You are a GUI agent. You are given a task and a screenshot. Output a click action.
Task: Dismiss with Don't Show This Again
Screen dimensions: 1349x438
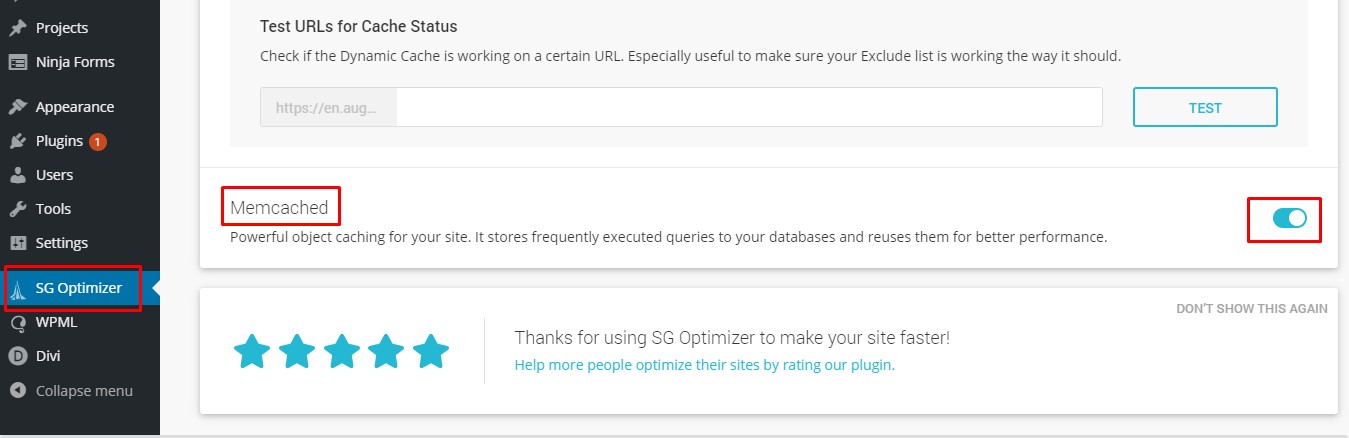1251,308
